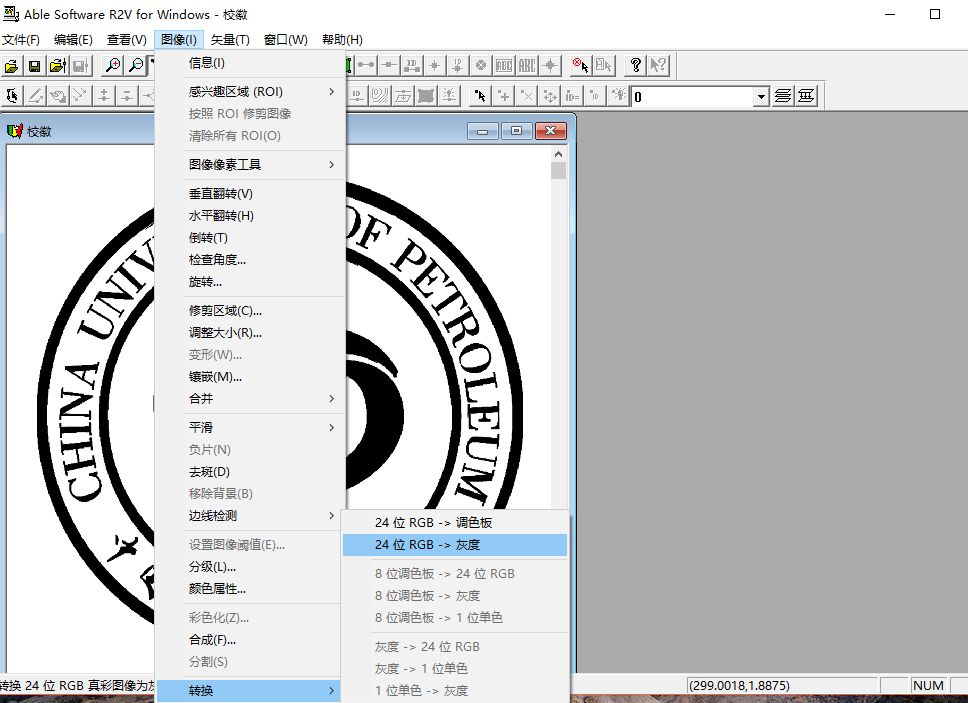Click the context help arrow-question icon
Viewport: 968px width, 703px height.
pyautogui.click(x=658, y=65)
